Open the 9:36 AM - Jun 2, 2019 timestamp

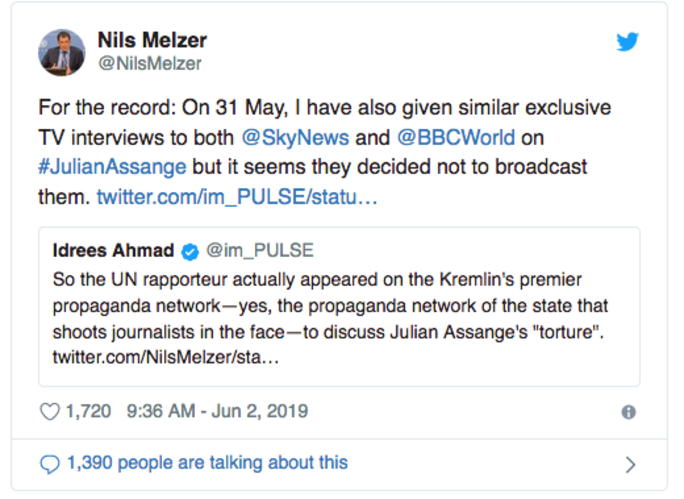click(218, 411)
